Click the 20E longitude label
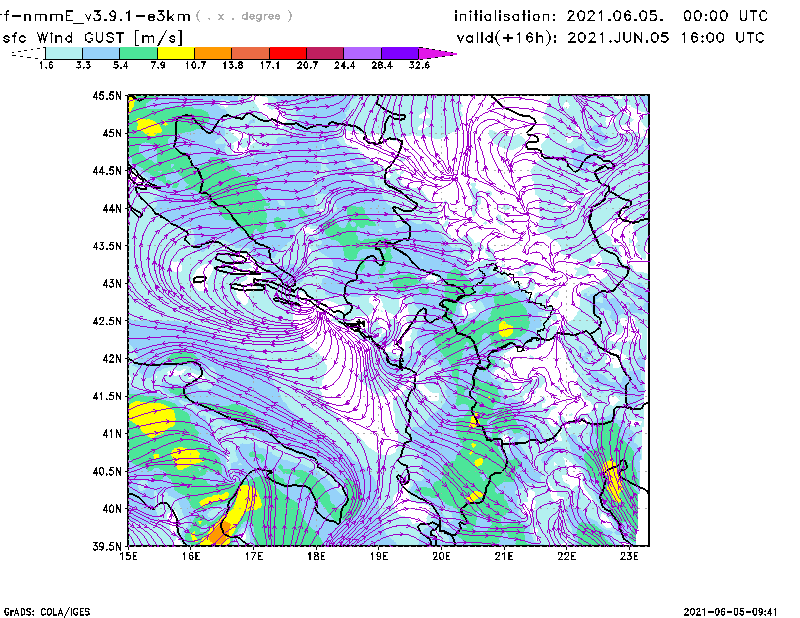The image size is (800, 618). (x=441, y=556)
